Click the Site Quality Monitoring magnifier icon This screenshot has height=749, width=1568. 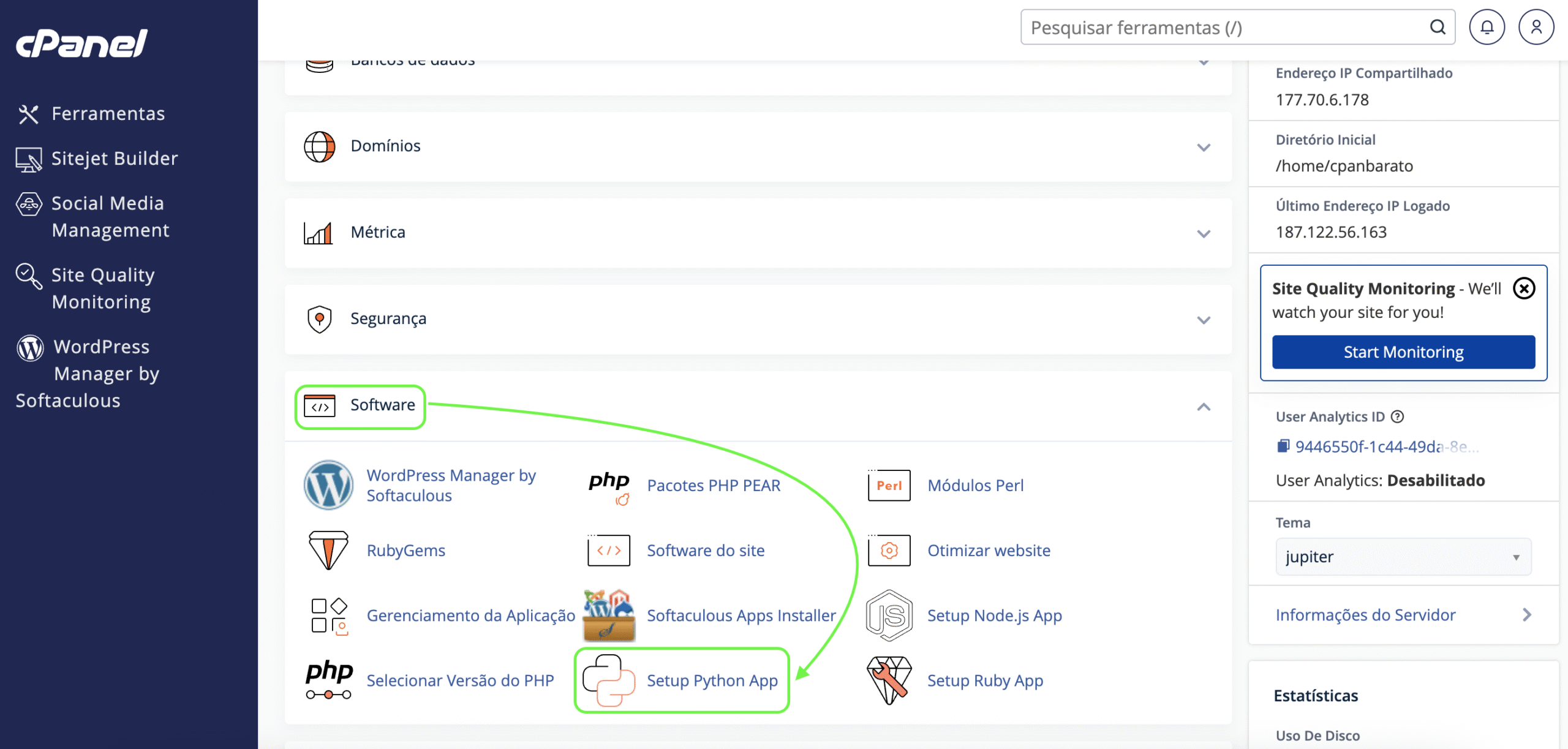29,276
